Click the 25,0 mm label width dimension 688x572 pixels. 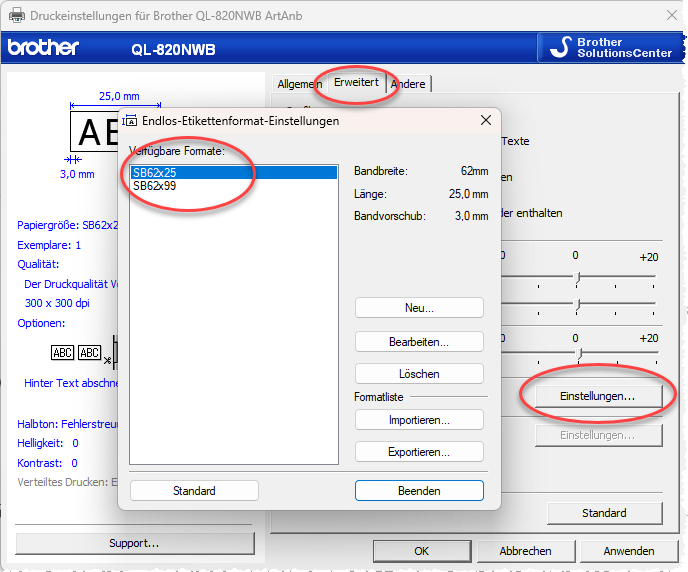click(x=119, y=96)
